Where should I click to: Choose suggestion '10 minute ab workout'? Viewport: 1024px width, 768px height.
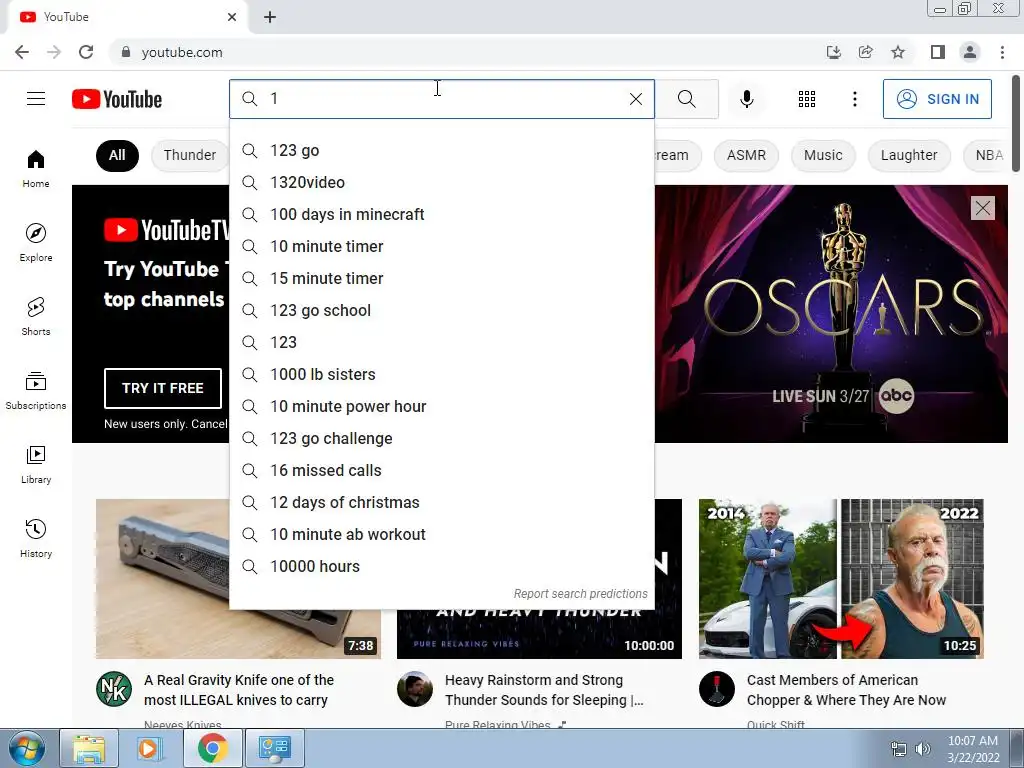tap(441, 535)
